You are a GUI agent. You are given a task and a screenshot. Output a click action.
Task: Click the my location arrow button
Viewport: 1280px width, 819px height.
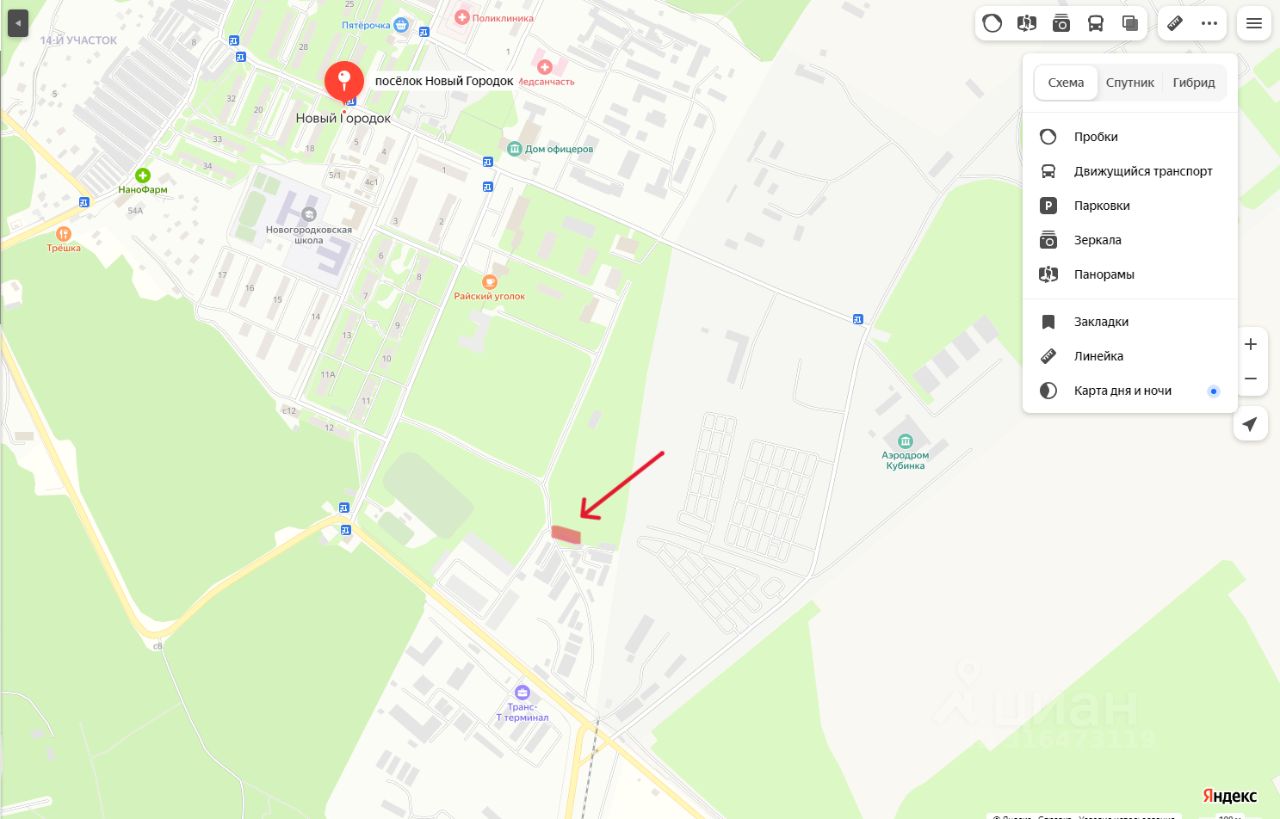coord(1249,425)
